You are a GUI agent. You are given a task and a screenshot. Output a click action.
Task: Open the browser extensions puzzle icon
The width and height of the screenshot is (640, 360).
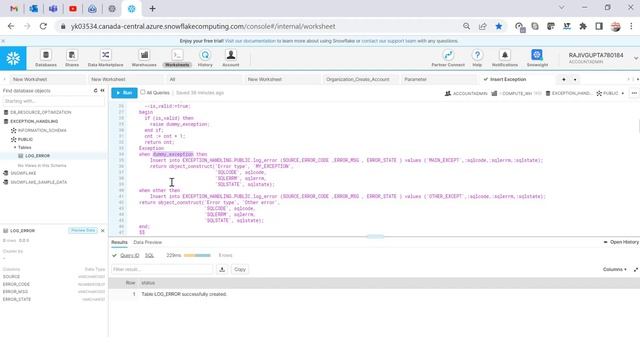pyautogui.click(x=583, y=26)
